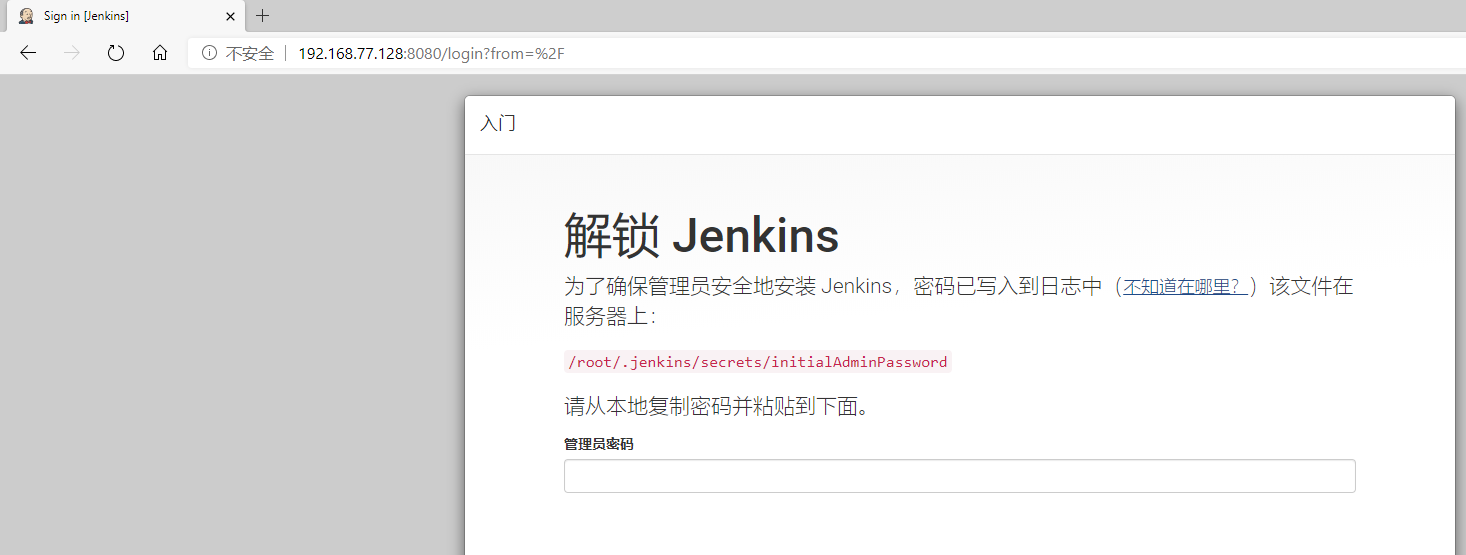Click the 请从本地复制密码并粘贴到下面 instruction text
Viewport: 1466px width, 555px height.
[717, 407]
